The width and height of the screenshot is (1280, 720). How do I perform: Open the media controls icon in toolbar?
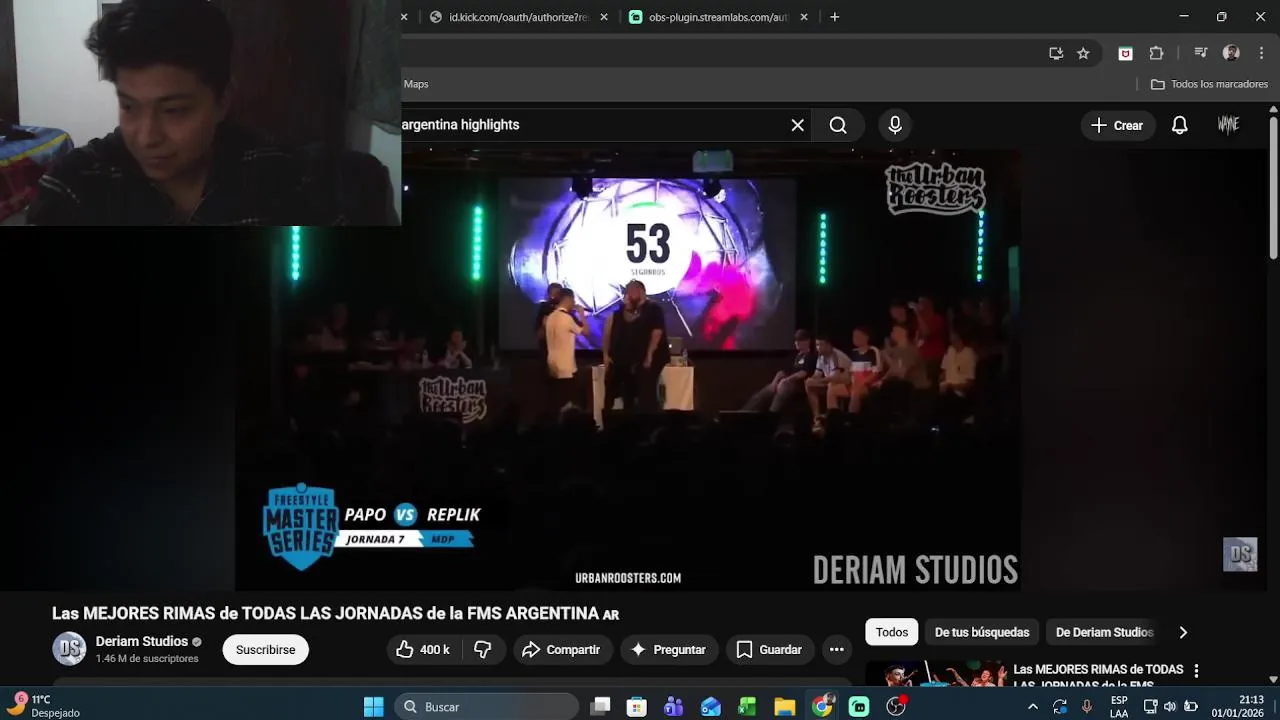(1201, 53)
